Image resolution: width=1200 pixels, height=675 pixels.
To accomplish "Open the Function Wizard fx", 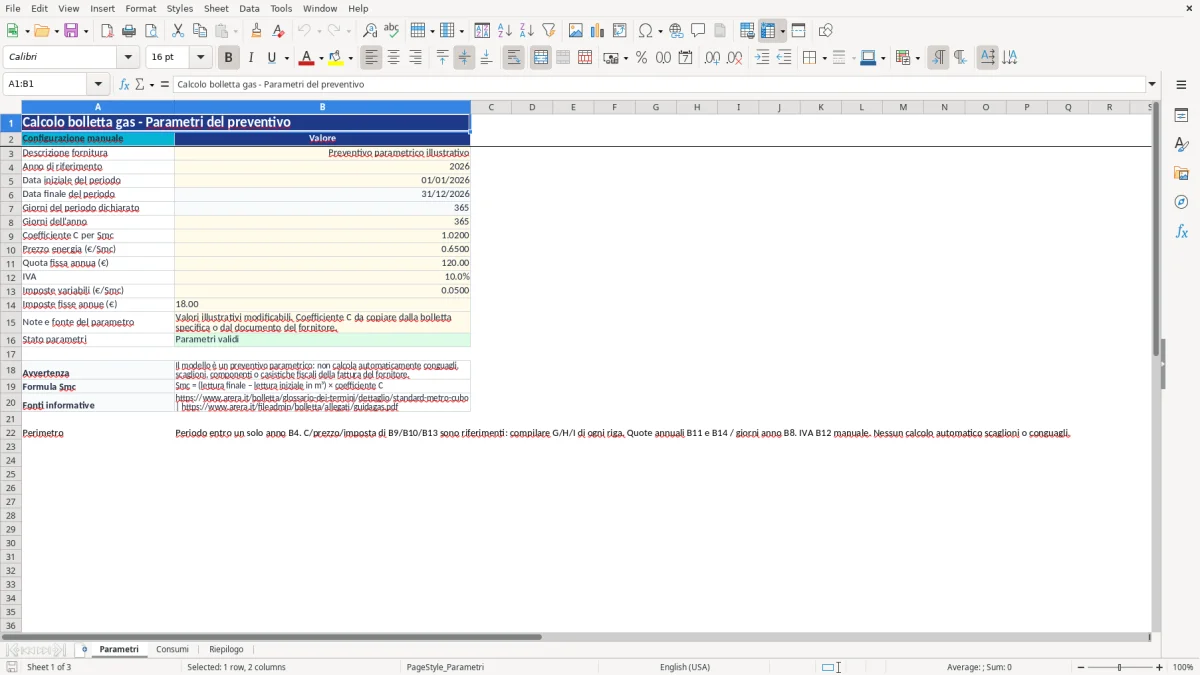I will [x=124, y=84].
